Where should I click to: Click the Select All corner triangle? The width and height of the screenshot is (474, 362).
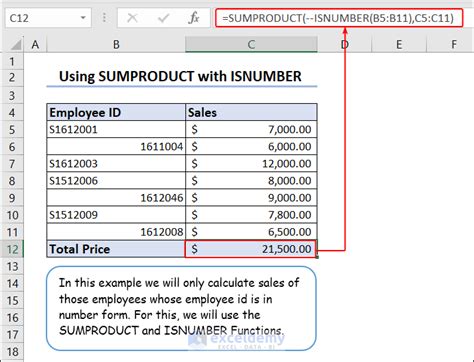15,44
